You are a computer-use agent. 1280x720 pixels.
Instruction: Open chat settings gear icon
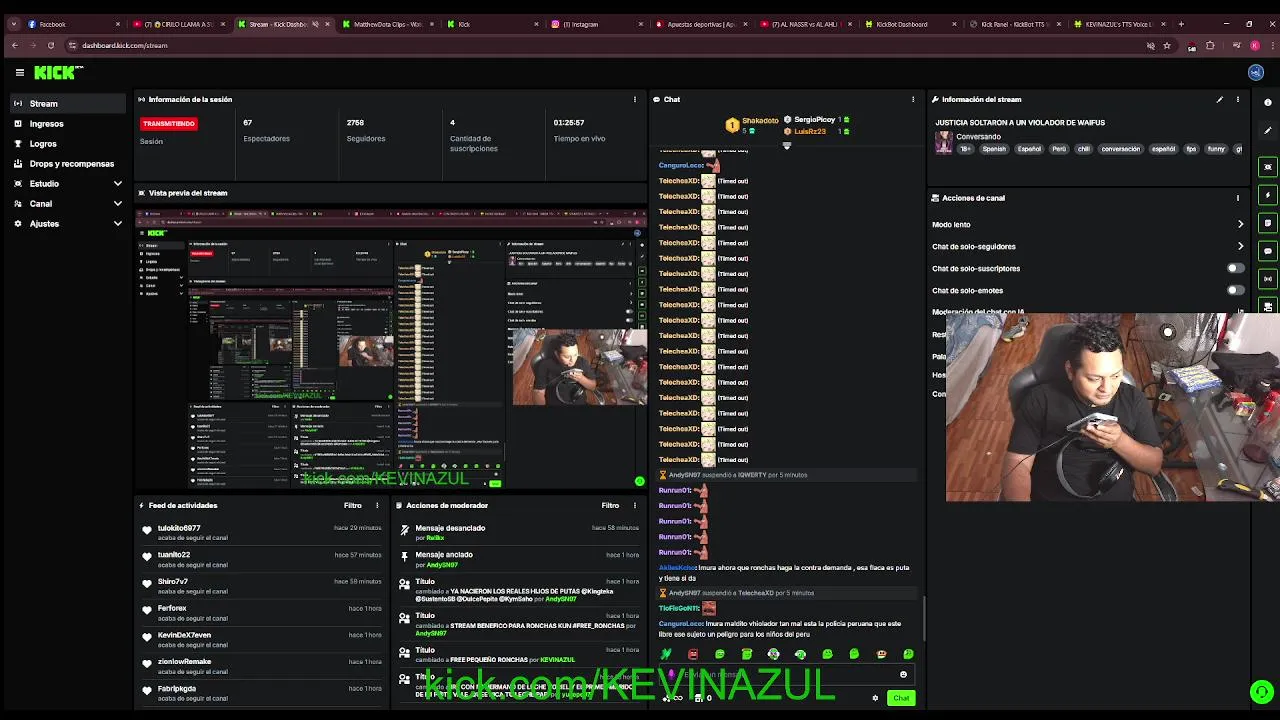[x=875, y=698]
